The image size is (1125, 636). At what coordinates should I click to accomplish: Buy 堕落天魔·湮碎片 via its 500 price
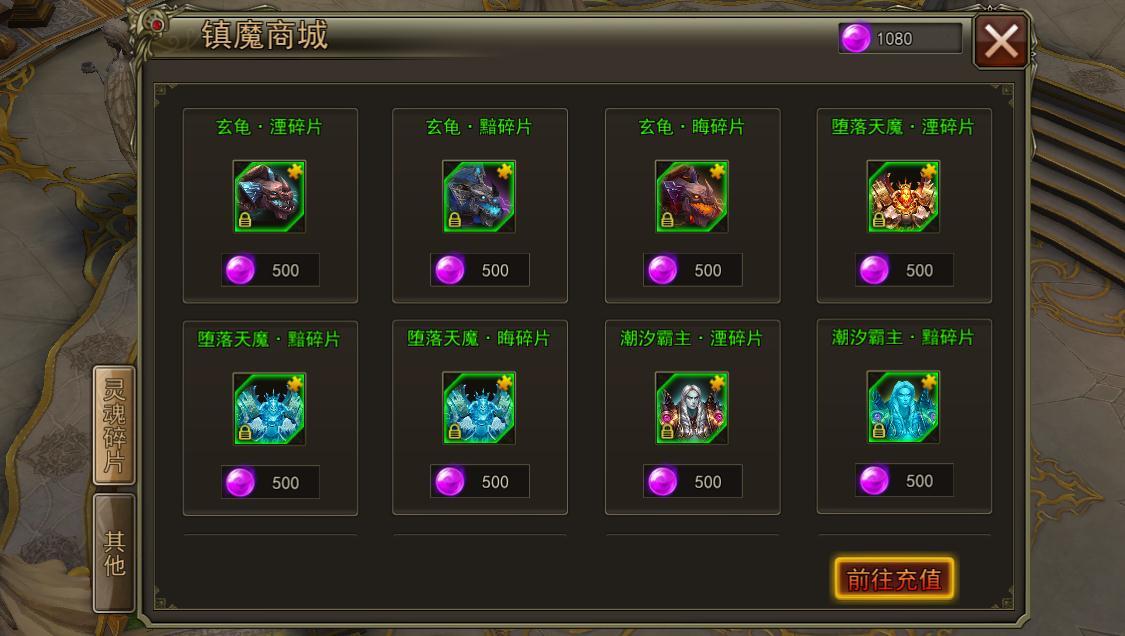(x=904, y=270)
